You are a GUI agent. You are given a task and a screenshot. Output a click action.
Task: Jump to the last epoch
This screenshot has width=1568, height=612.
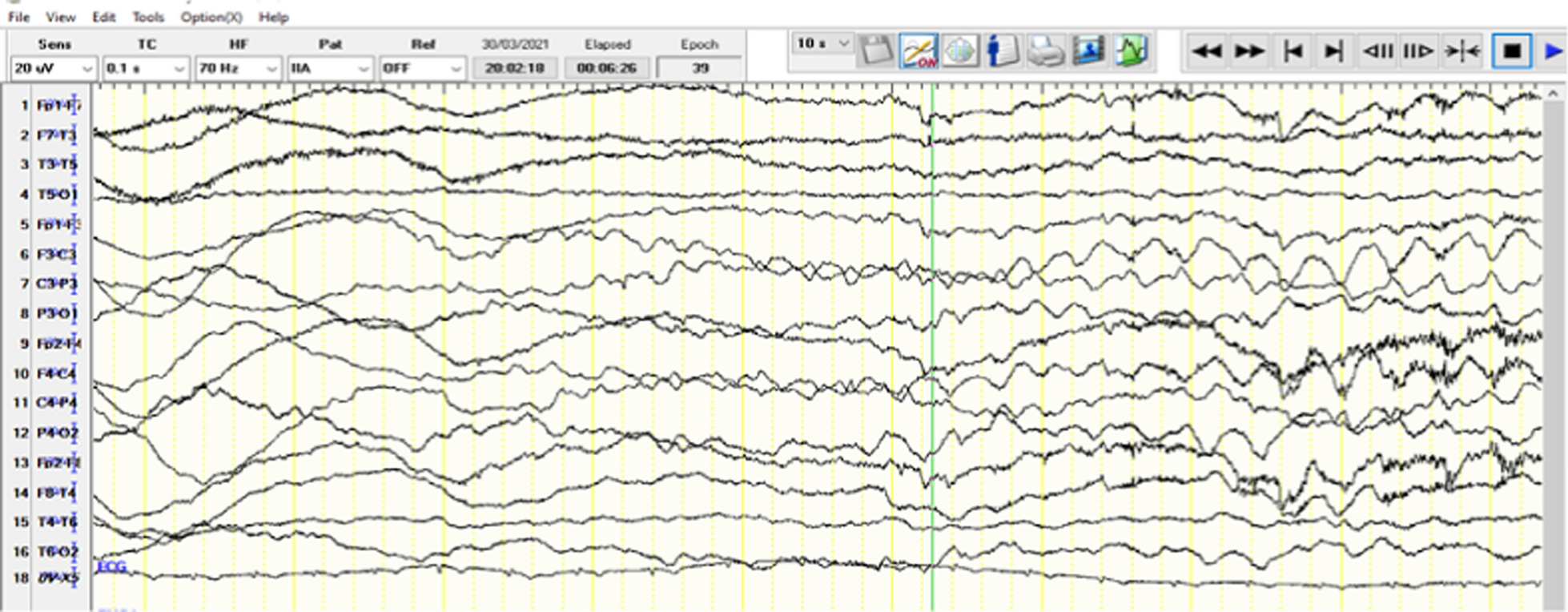(x=1333, y=52)
